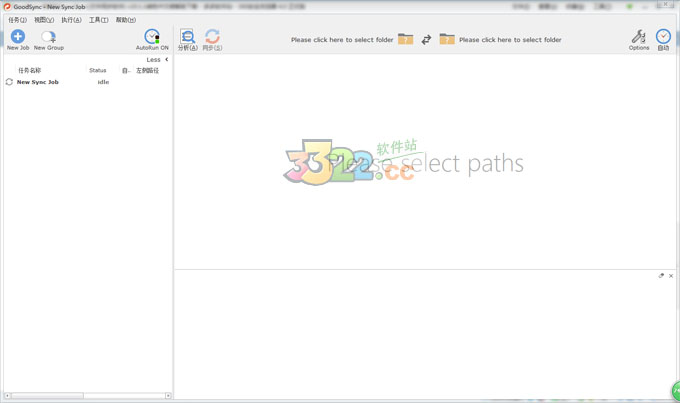Sort by Status column header
680x403 pixels.
point(98,70)
